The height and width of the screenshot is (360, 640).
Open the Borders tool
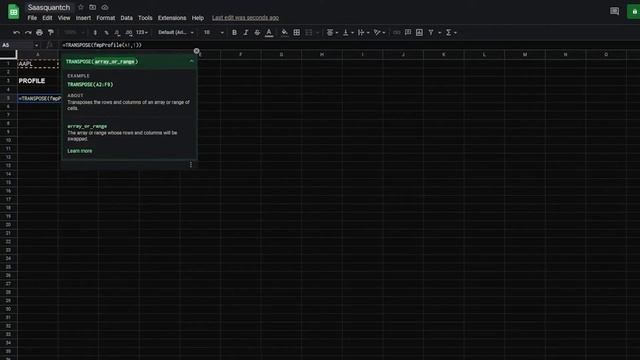[x=297, y=32]
